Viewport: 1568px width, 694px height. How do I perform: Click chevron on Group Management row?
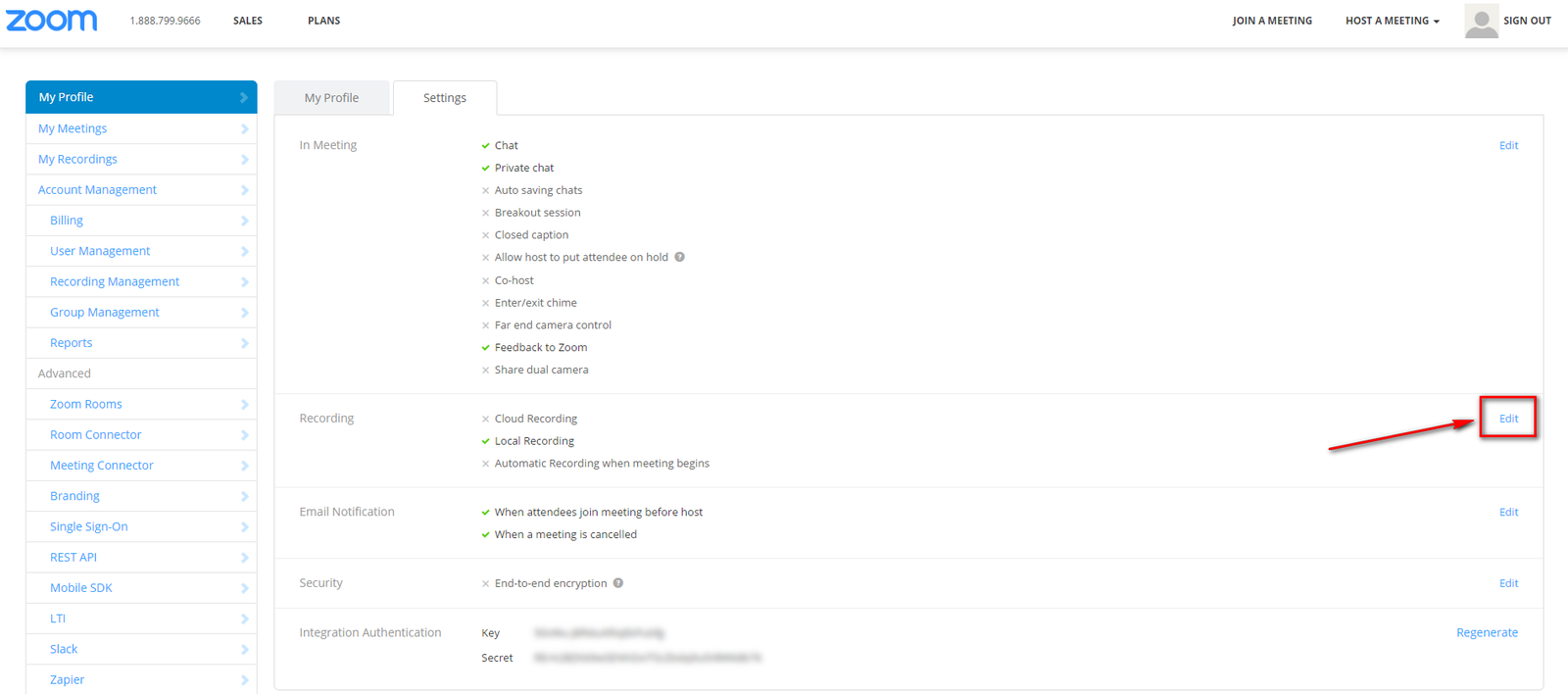coord(244,312)
